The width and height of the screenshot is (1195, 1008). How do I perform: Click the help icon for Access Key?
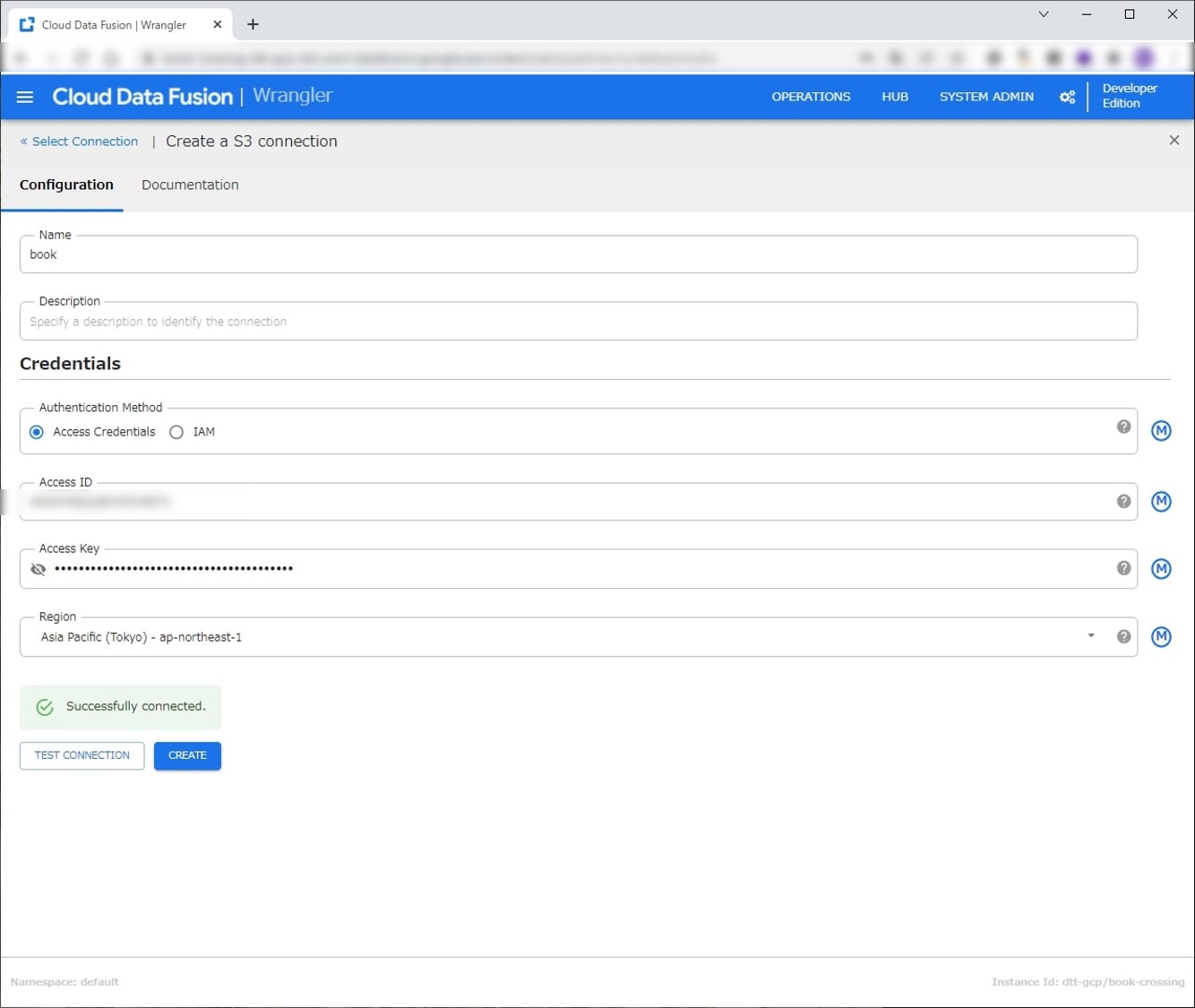coord(1123,568)
